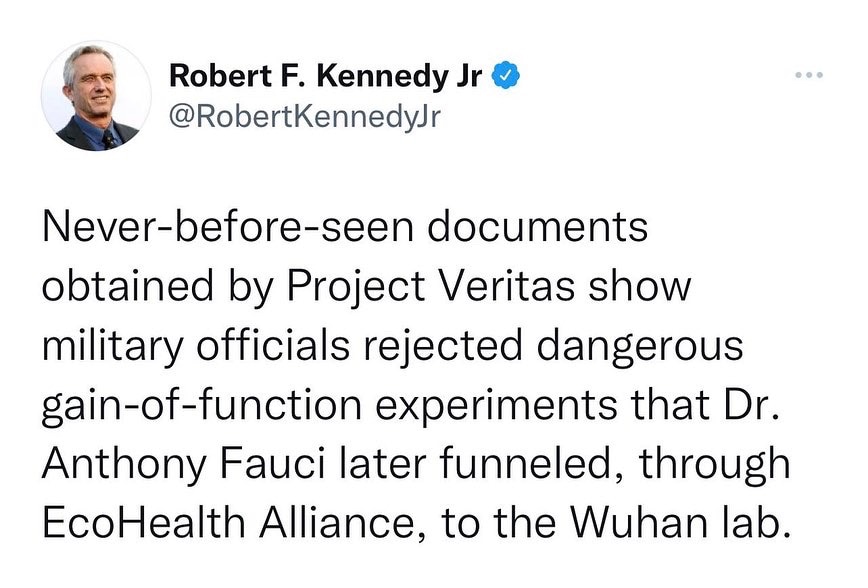Click the phrase 'military officials rejected dangerous'
This screenshot has width=868, height=588.
(x=392, y=345)
